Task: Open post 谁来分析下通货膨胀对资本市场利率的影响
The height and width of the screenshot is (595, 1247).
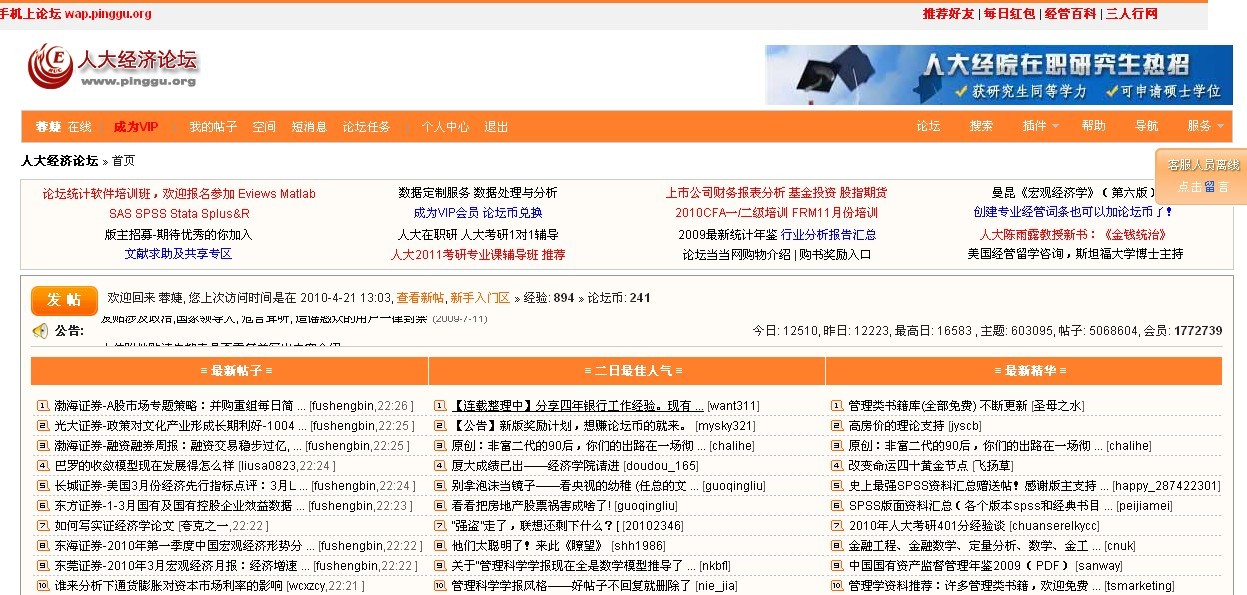Action: 168,586
